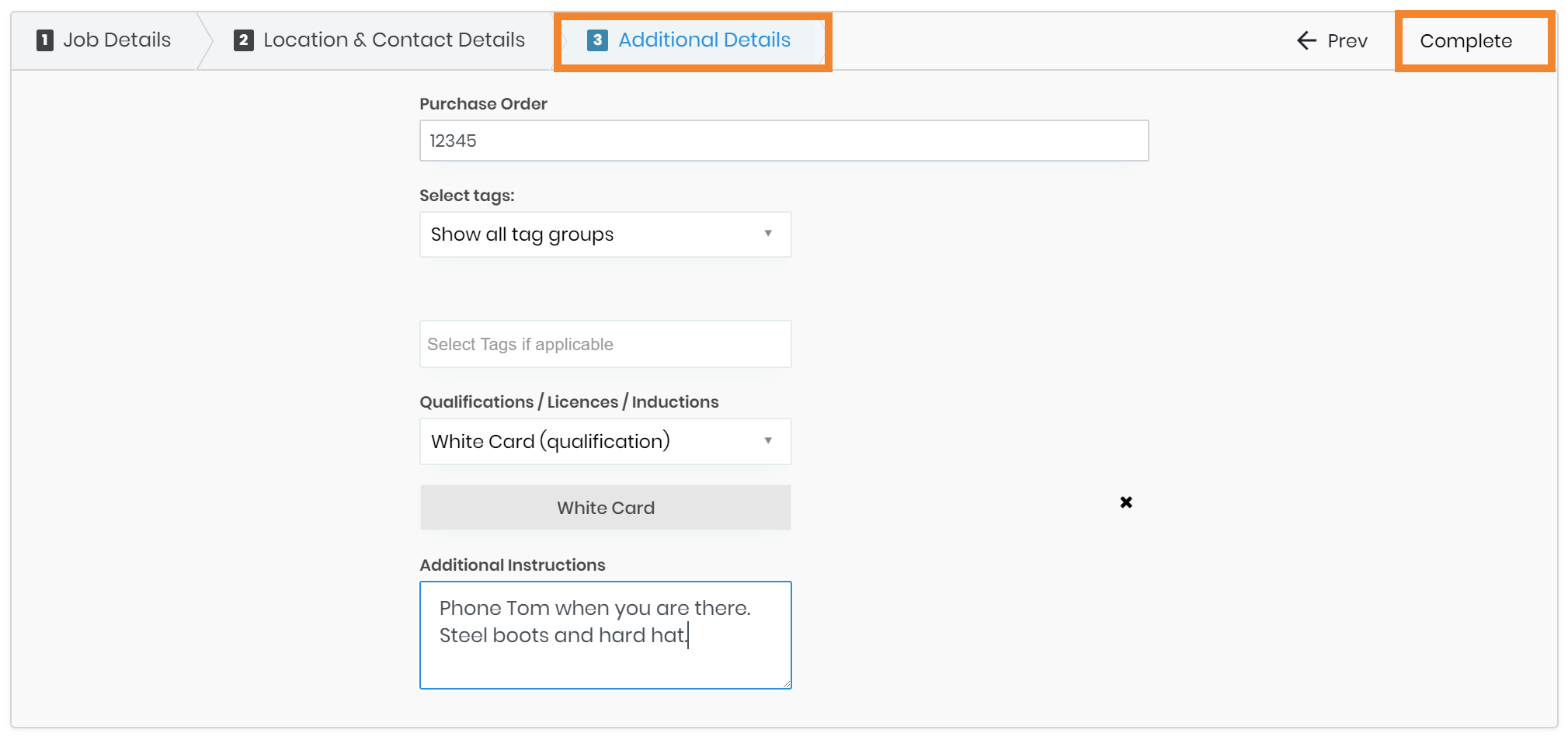Viewport: 1568px width, 740px height.
Task: Click the blue step 3 number badge
Action: point(597,40)
